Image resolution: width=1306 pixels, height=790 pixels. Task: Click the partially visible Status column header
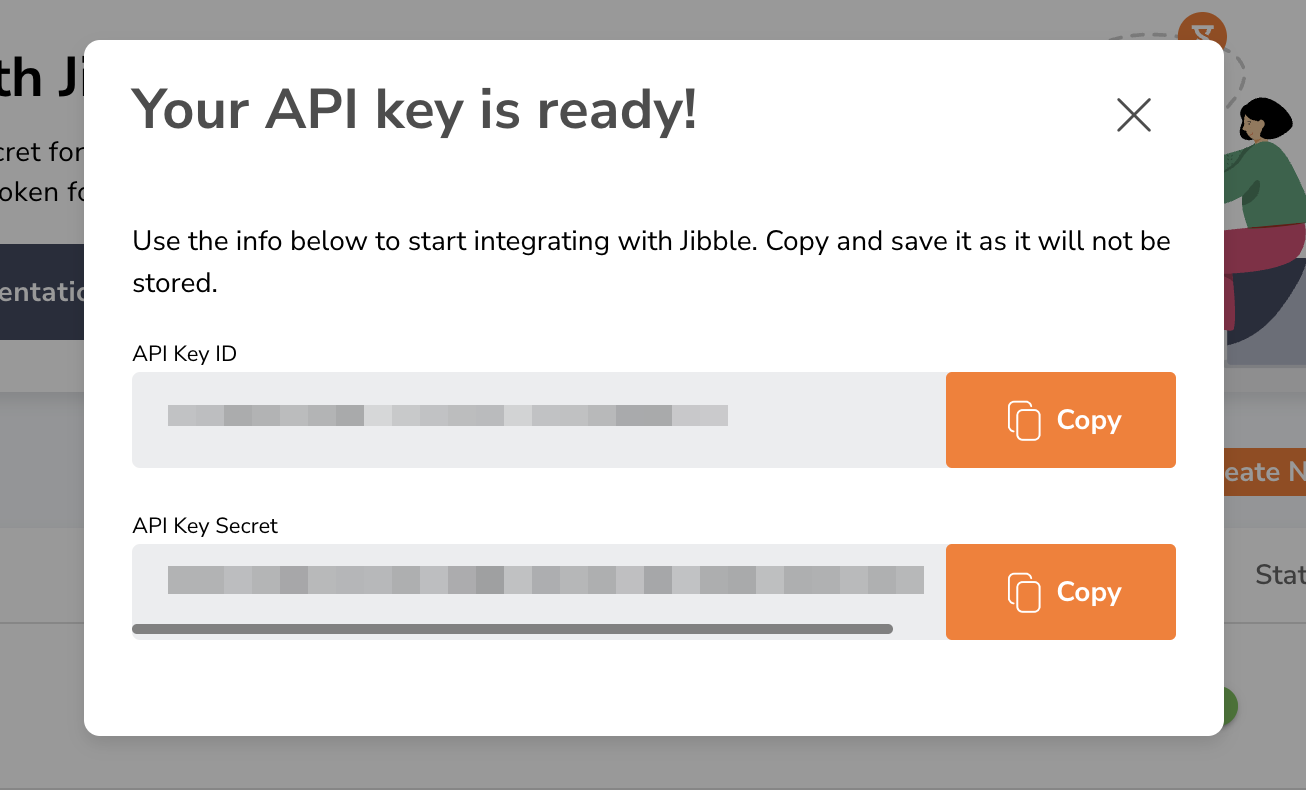tap(1279, 575)
